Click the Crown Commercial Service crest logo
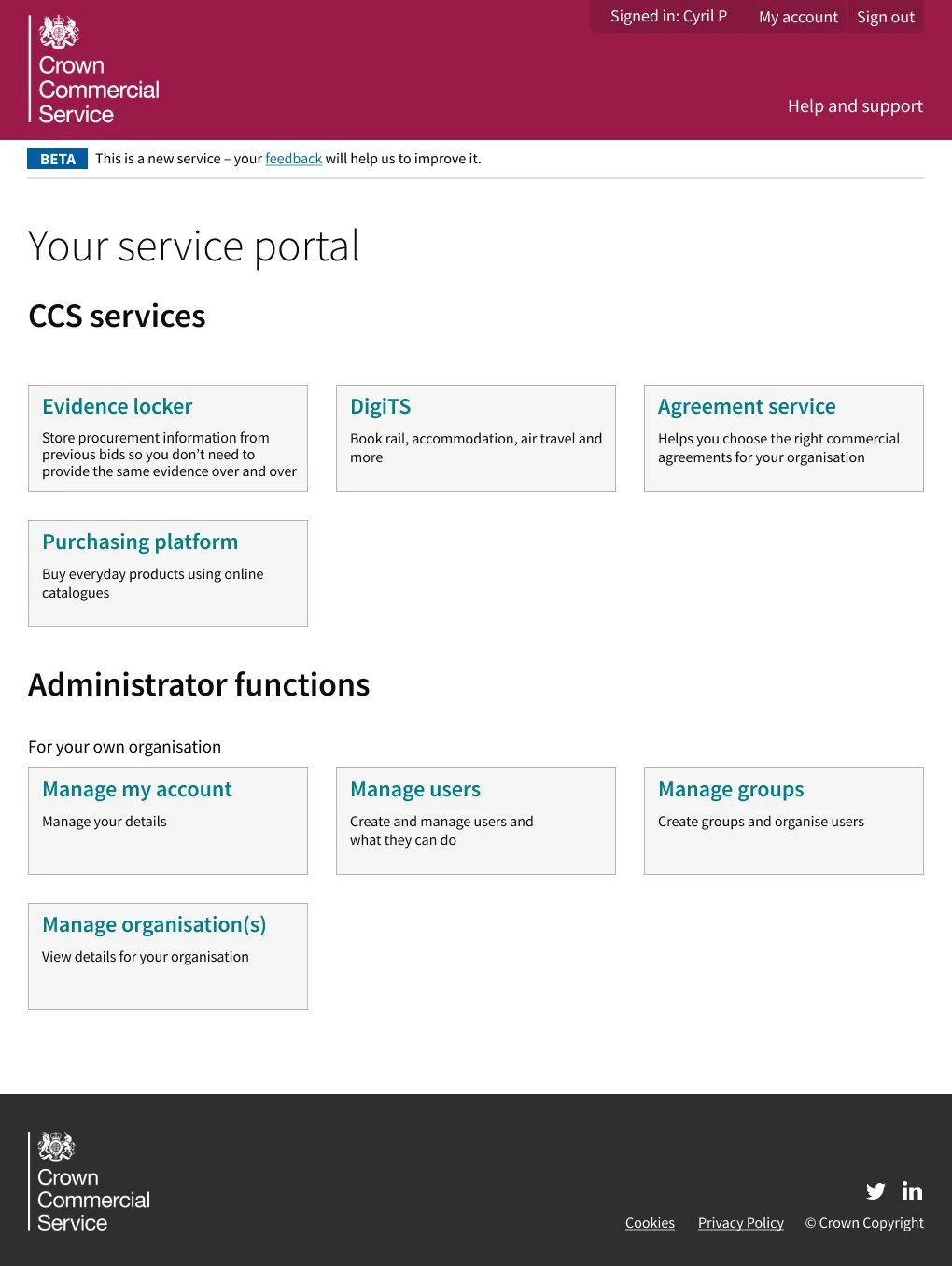 tap(58, 31)
